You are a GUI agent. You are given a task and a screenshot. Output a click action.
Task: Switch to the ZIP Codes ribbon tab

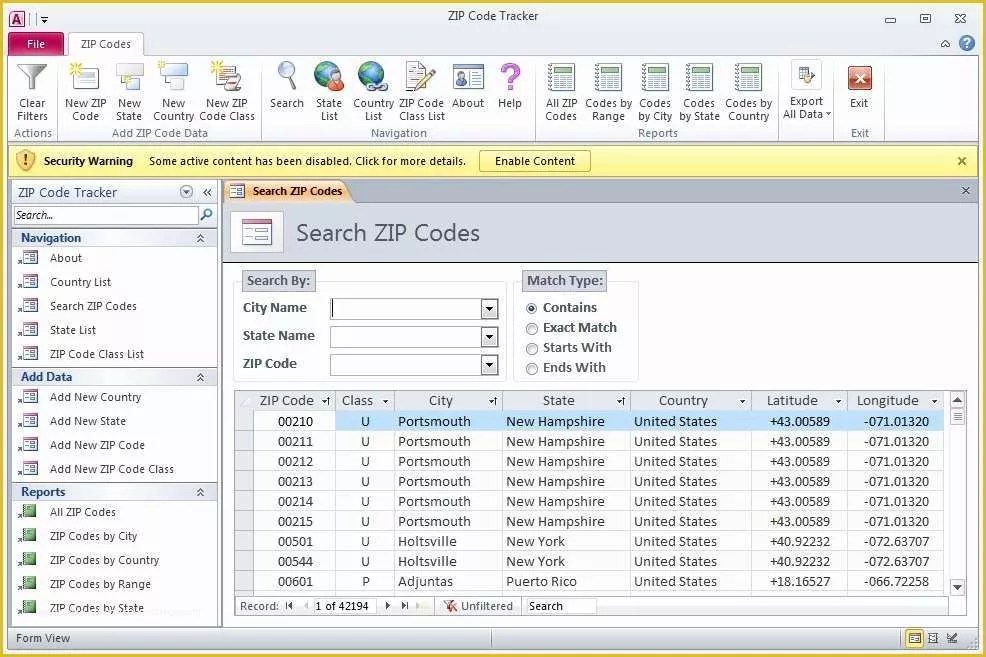click(x=106, y=44)
